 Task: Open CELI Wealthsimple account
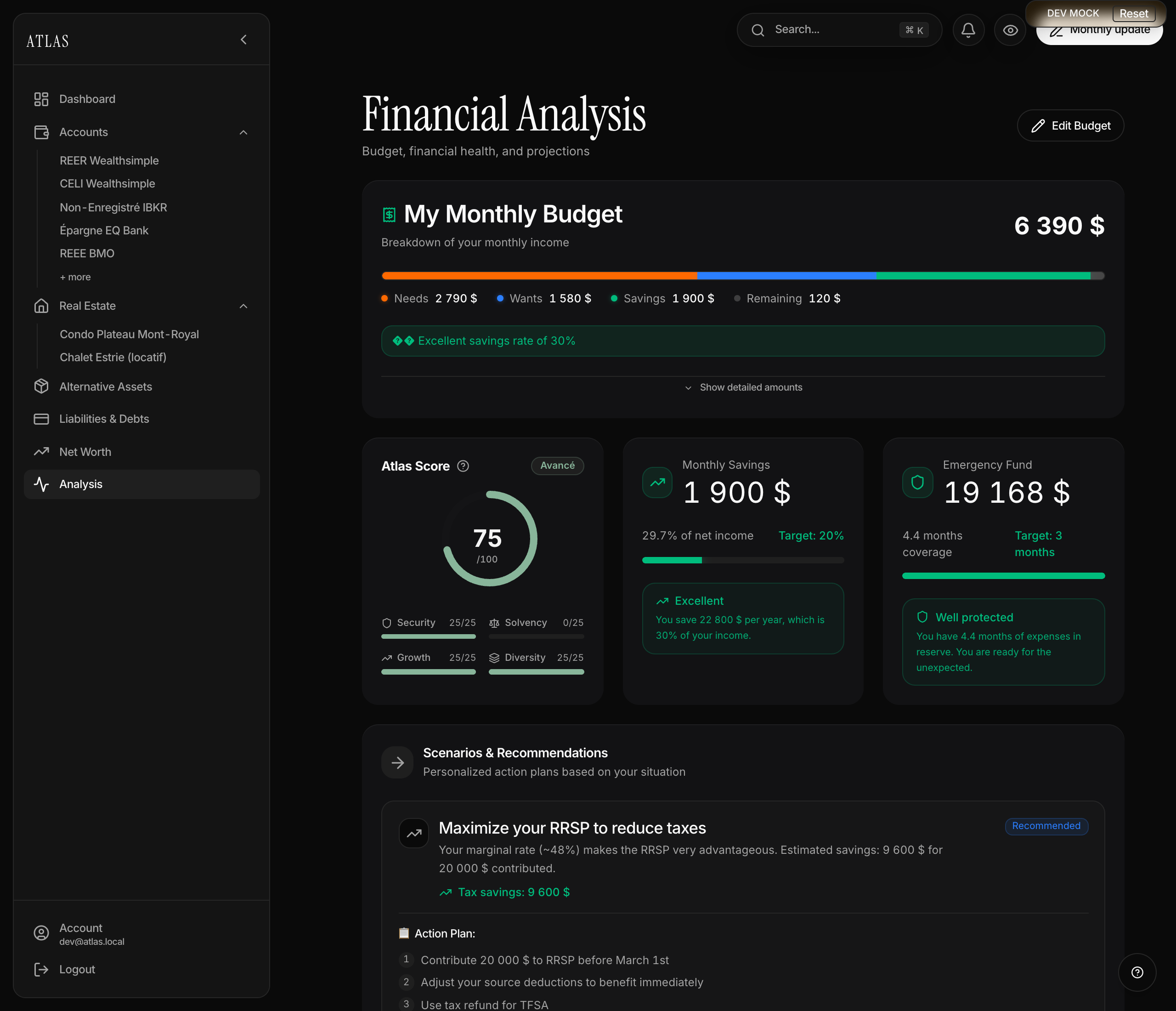click(107, 184)
